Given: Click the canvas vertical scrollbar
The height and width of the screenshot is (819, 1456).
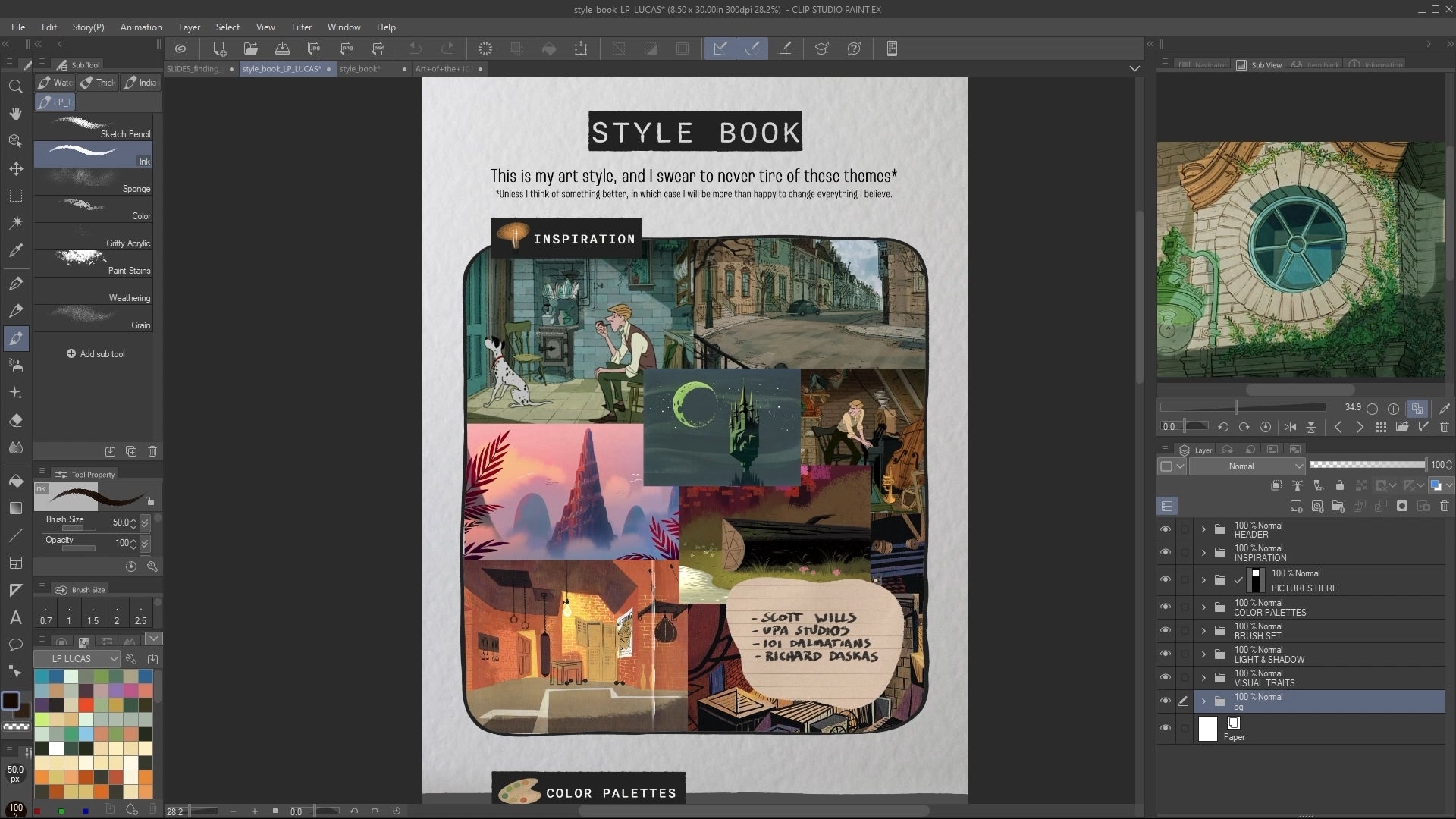Looking at the screenshot, I should tap(1139, 296).
